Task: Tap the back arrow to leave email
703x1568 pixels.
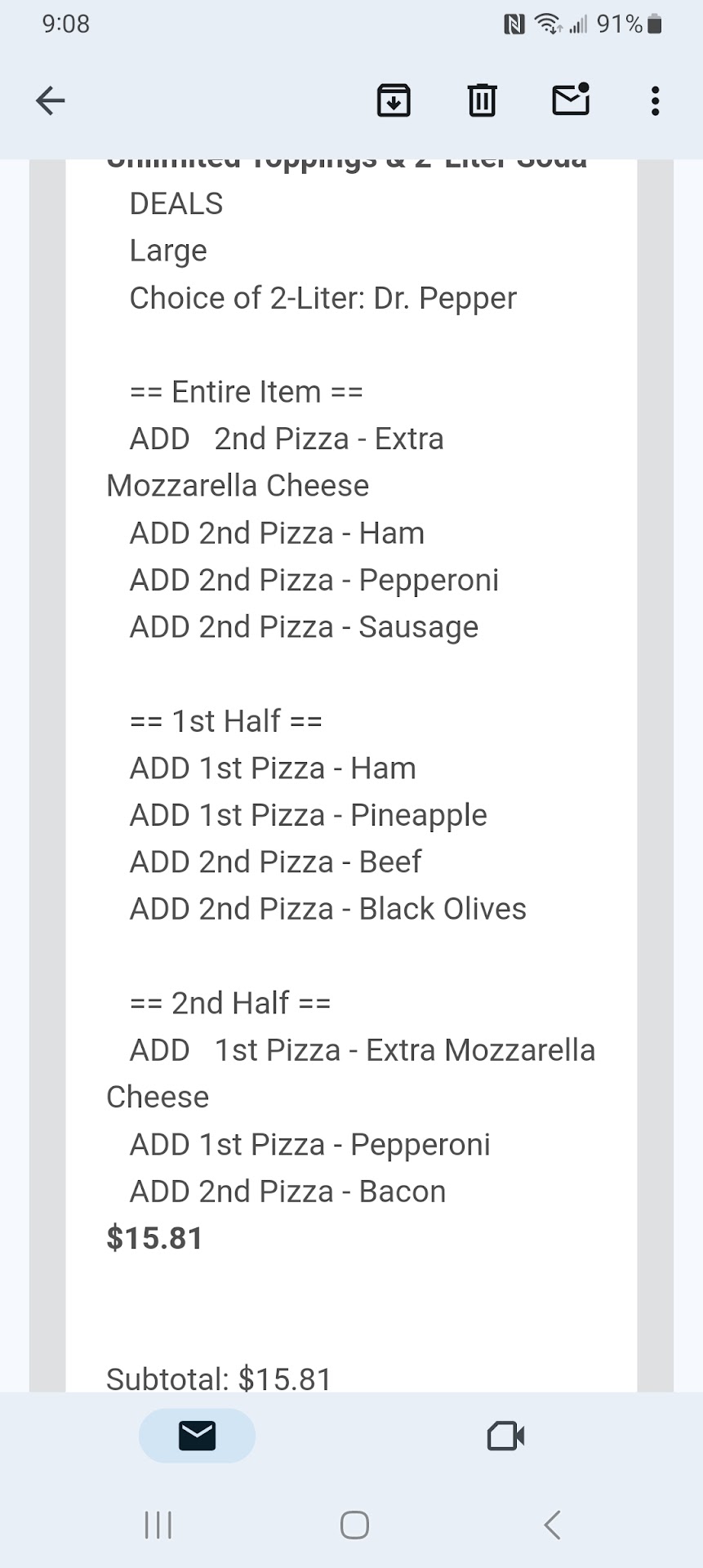Action: click(51, 101)
